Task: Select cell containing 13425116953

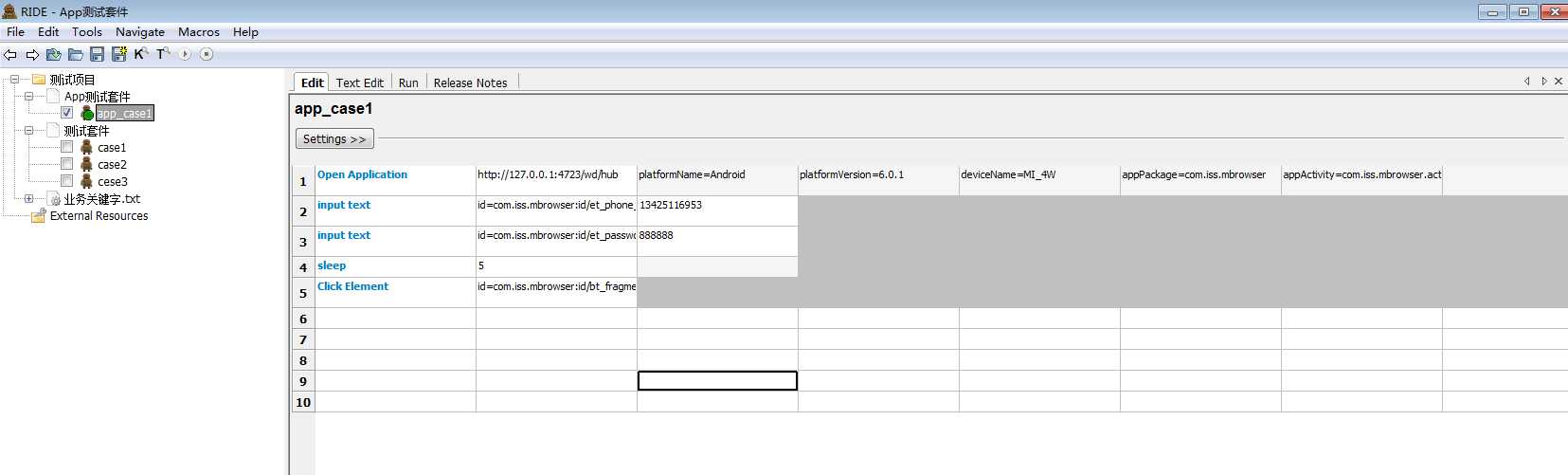Action: point(717,210)
